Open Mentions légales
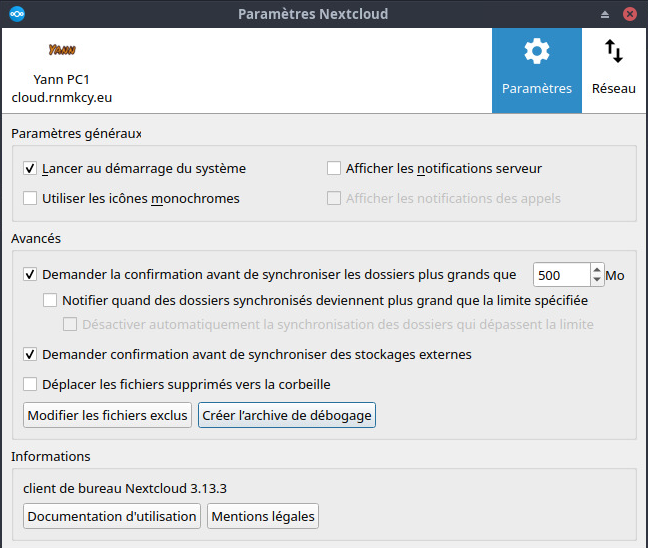648x548 pixels. point(263,517)
